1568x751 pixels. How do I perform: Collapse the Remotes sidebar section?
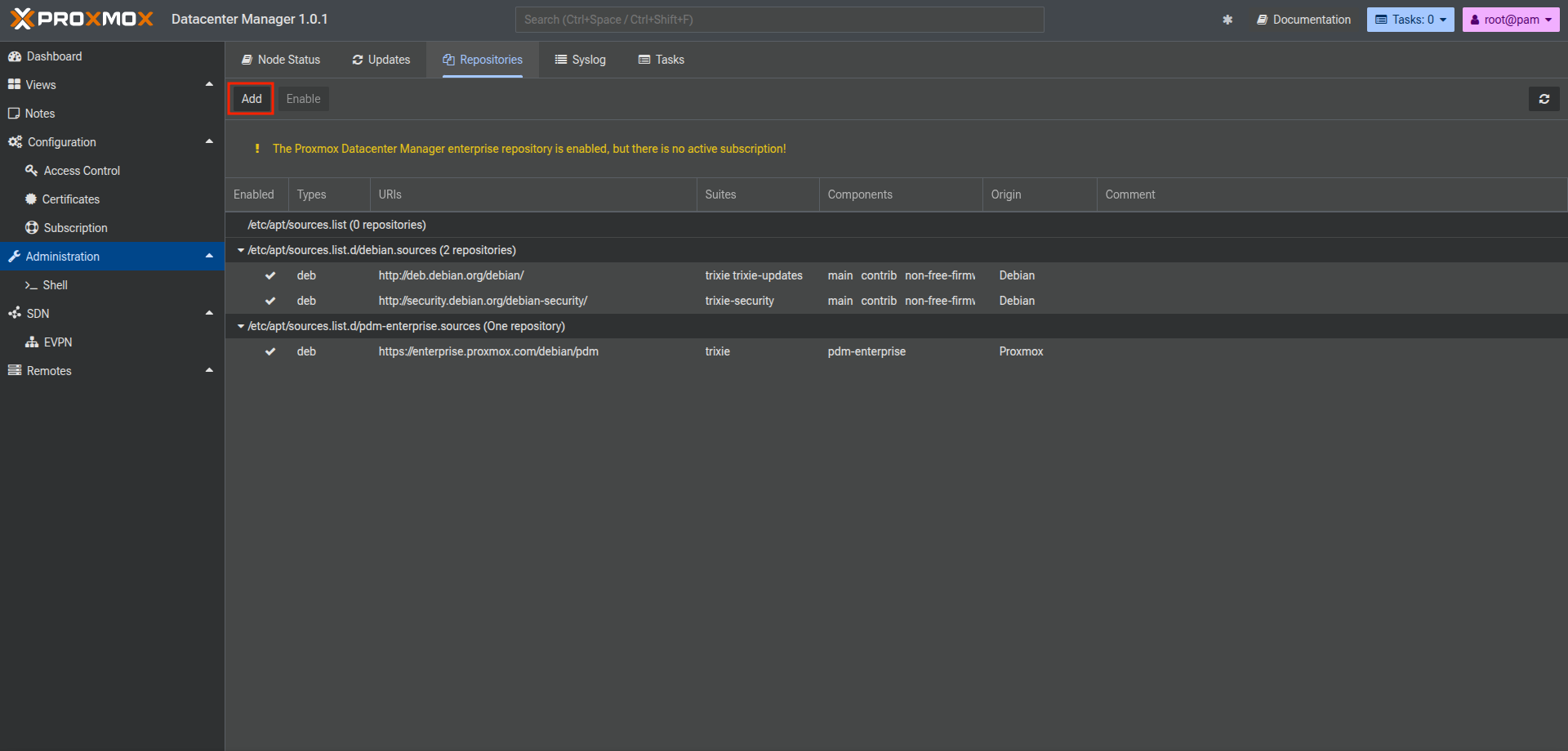click(209, 370)
